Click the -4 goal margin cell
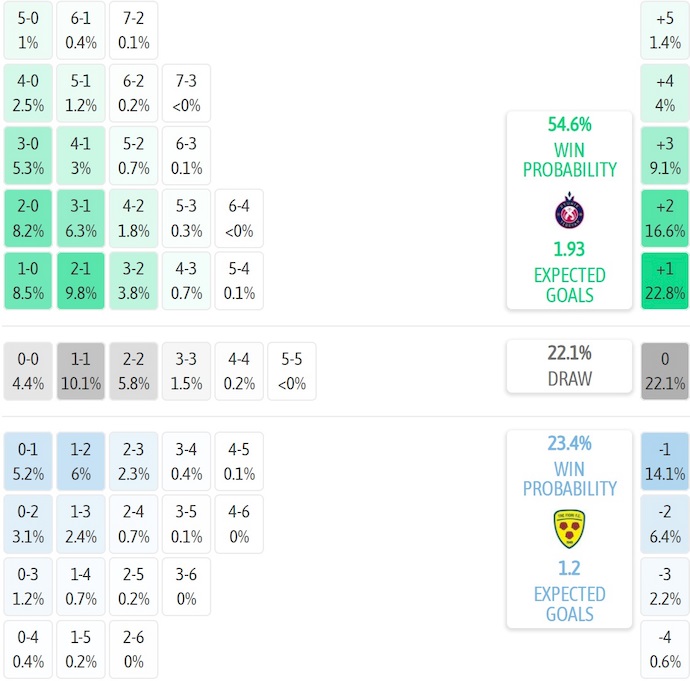The width and height of the screenshot is (690, 681). 665,649
